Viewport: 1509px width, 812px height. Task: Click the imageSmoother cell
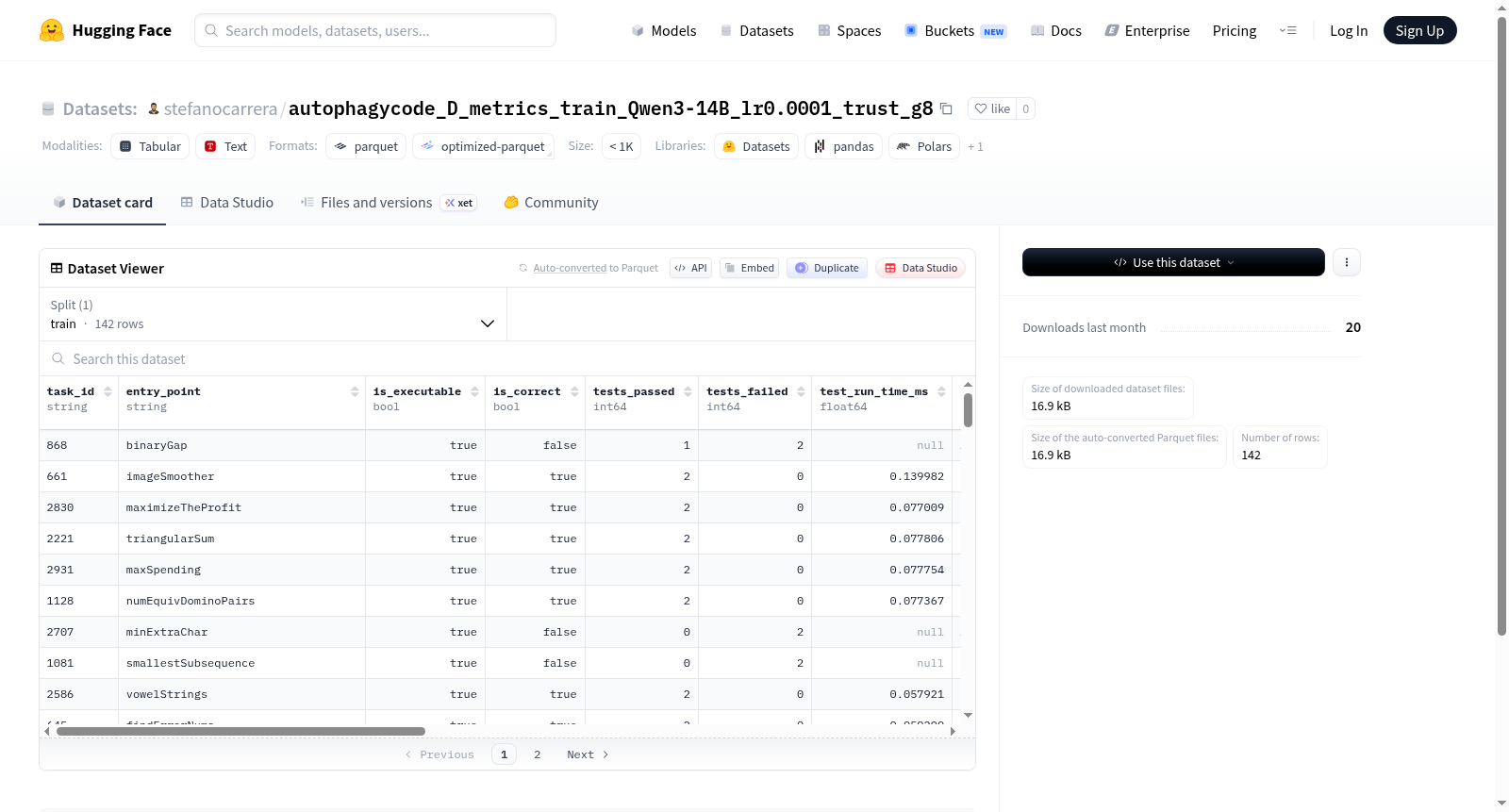(241, 476)
